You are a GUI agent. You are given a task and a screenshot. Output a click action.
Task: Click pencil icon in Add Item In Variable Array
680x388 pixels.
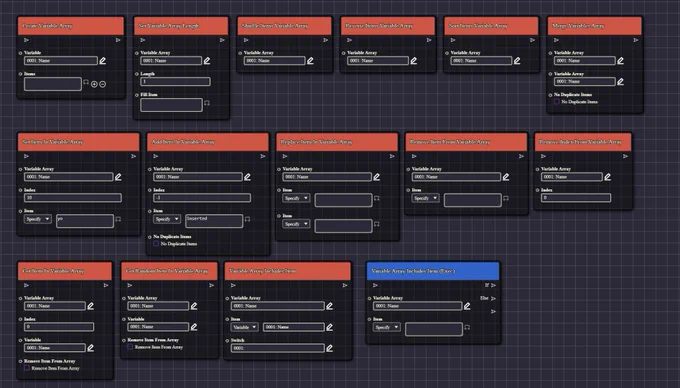coord(247,177)
